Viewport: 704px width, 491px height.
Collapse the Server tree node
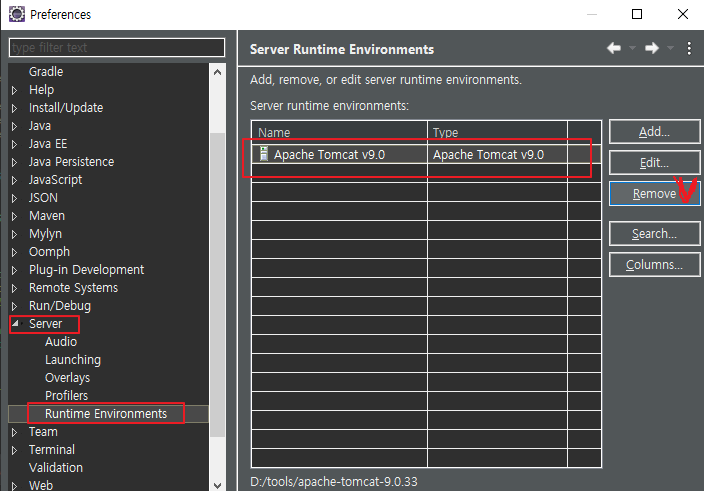point(16,323)
